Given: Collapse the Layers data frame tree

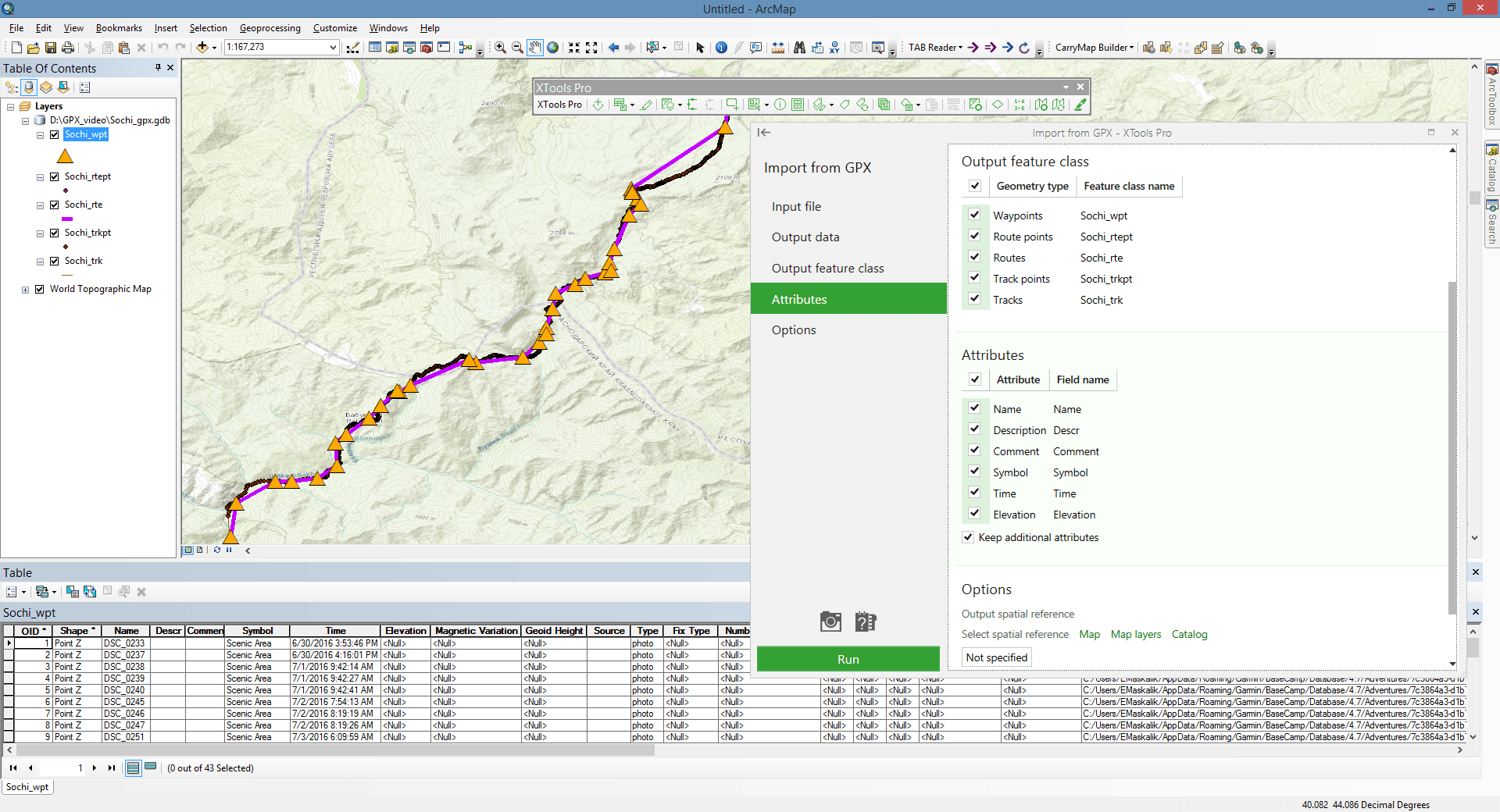Looking at the screenshot, I should click(11, 107).
